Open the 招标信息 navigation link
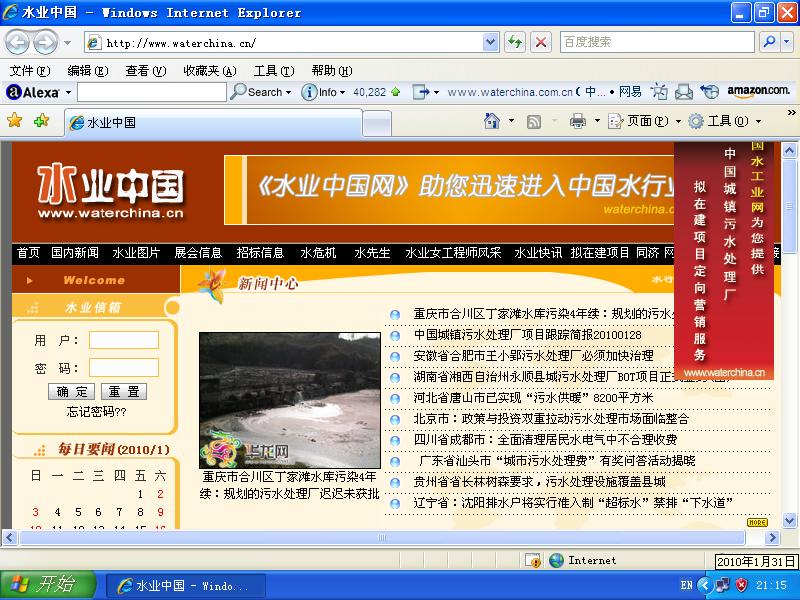This screenshot has height=600, width=800. (x=260, y=253)
